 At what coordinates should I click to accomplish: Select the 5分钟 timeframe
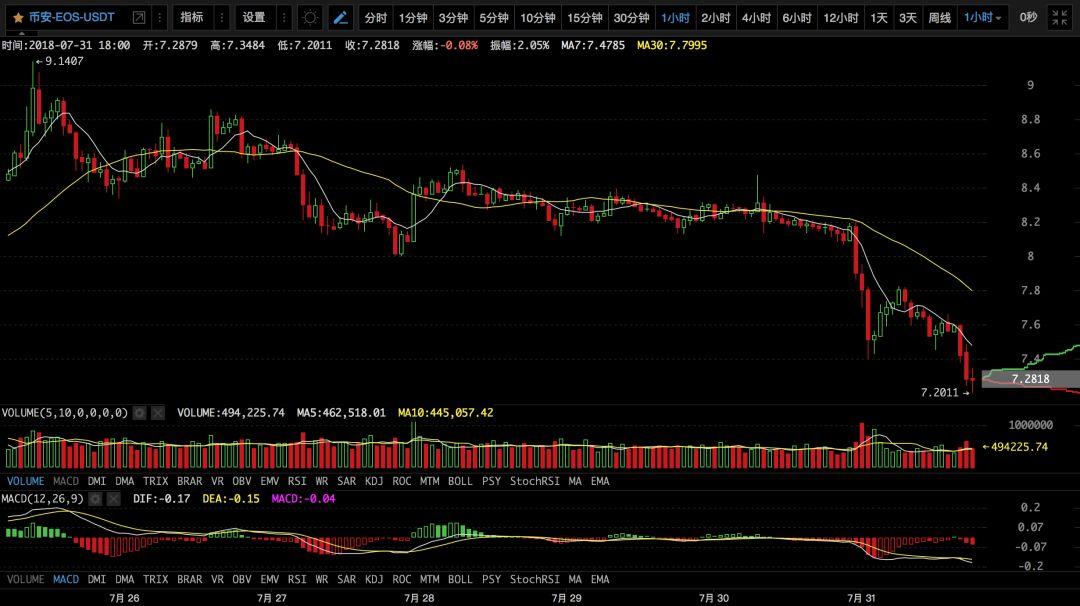coord(493,18)
